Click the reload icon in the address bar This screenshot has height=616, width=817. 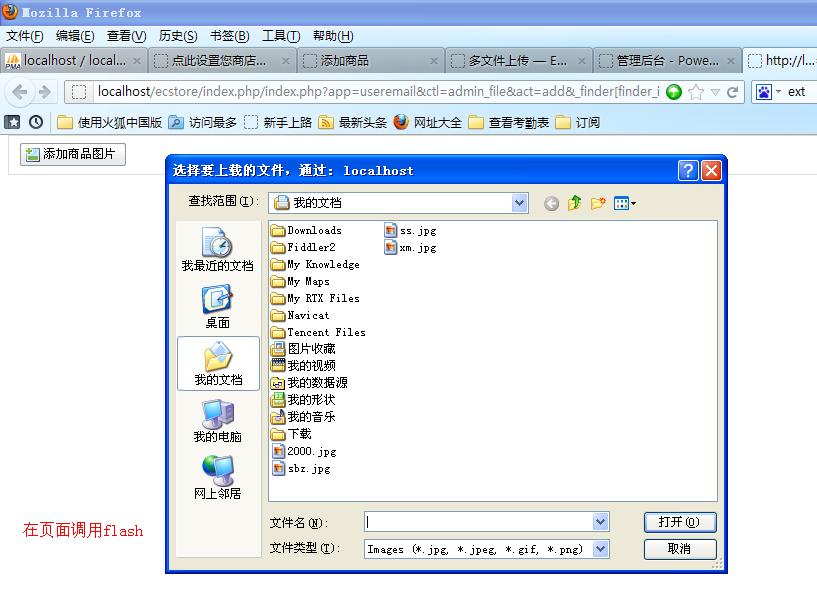coord(733,92)
